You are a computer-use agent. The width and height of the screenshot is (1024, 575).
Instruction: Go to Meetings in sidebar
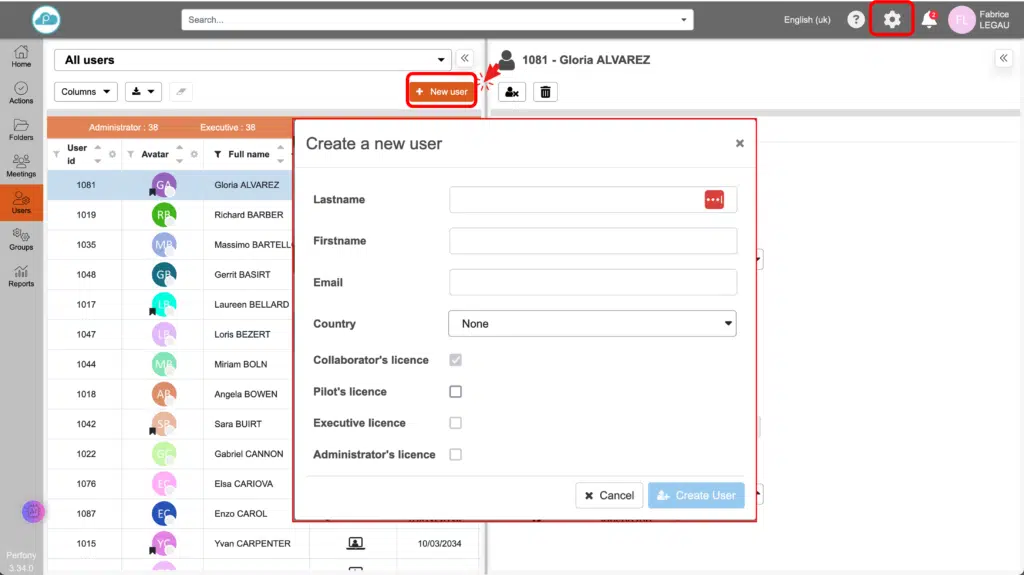coord(21,165)
